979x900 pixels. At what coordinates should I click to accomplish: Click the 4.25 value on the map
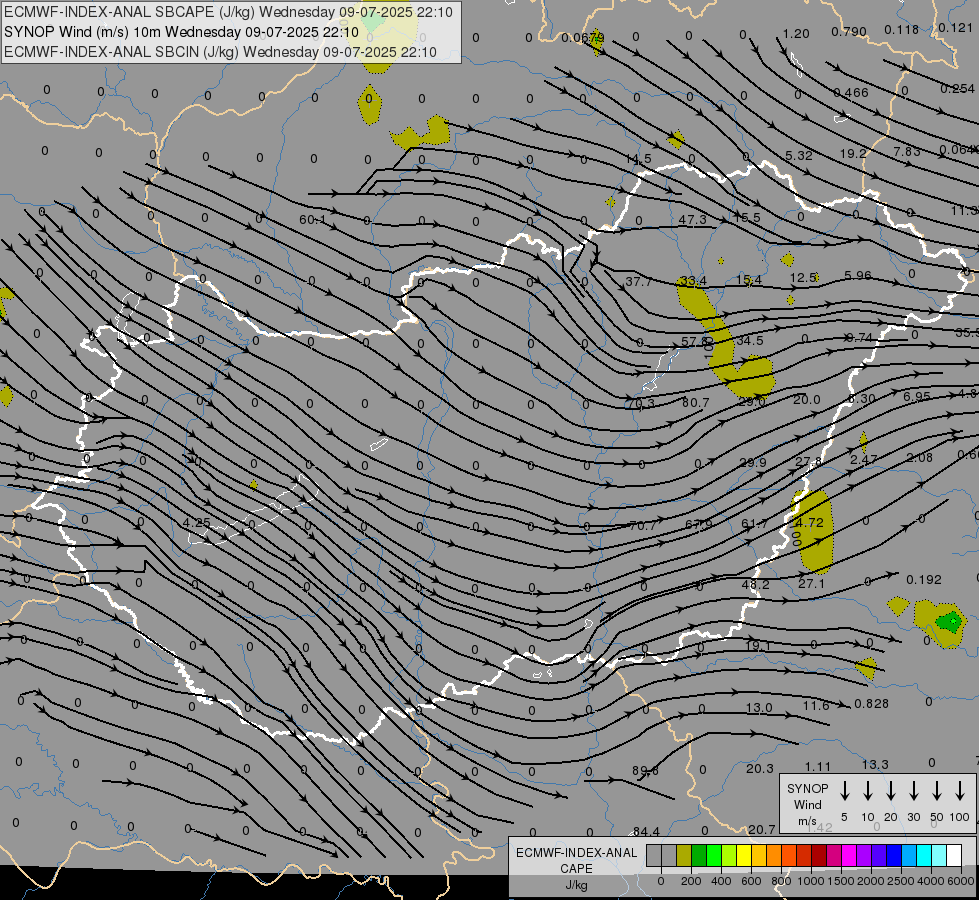[197, 522]
